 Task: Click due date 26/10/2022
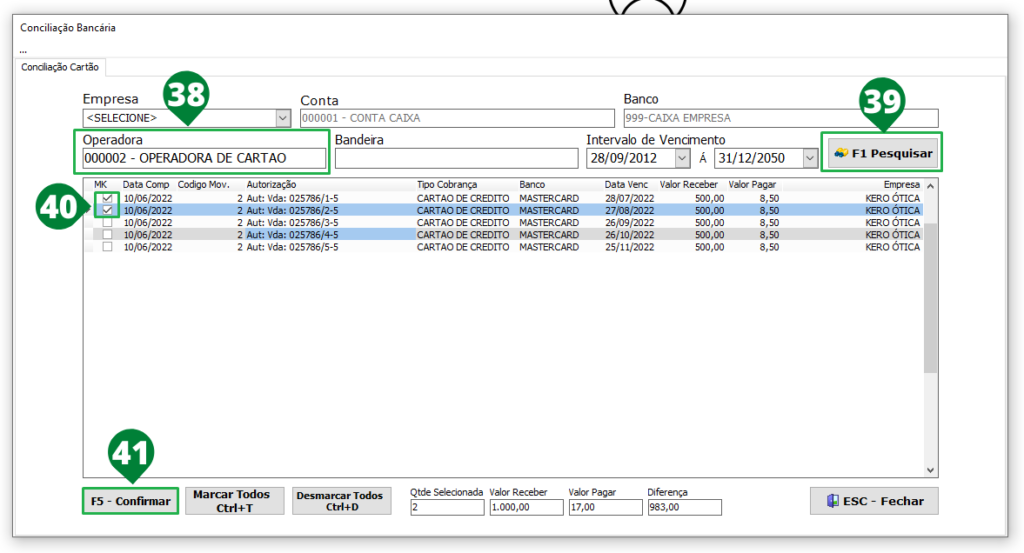point(630,234)
